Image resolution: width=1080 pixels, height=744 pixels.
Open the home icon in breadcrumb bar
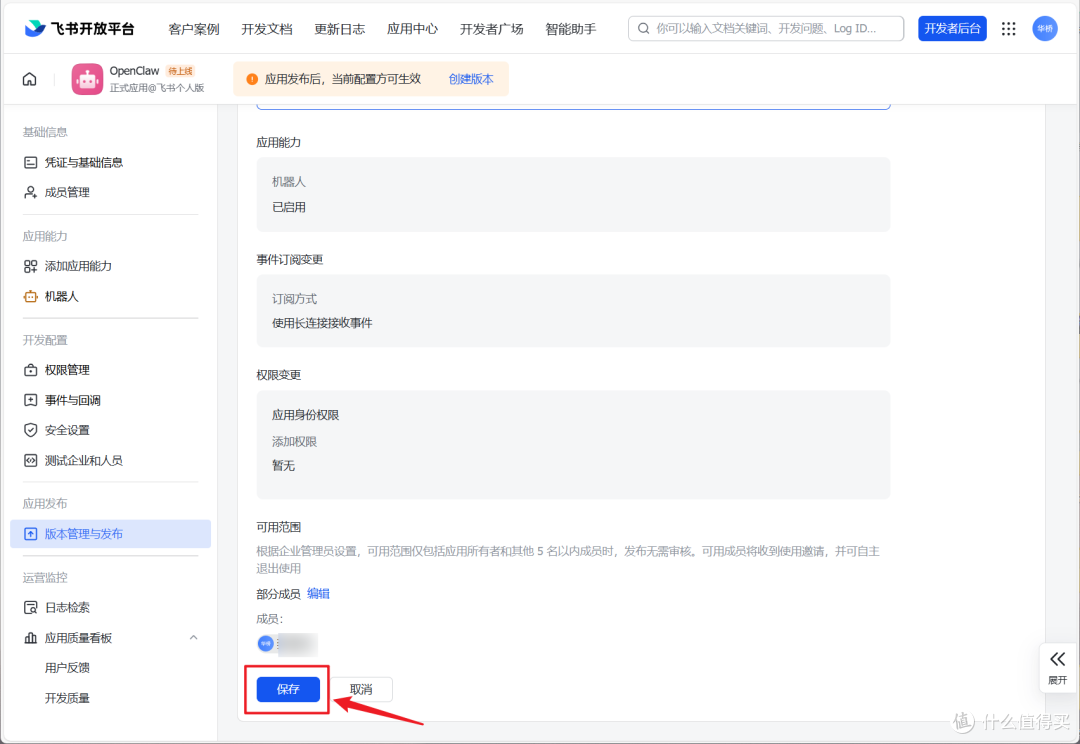pos(30,79)
